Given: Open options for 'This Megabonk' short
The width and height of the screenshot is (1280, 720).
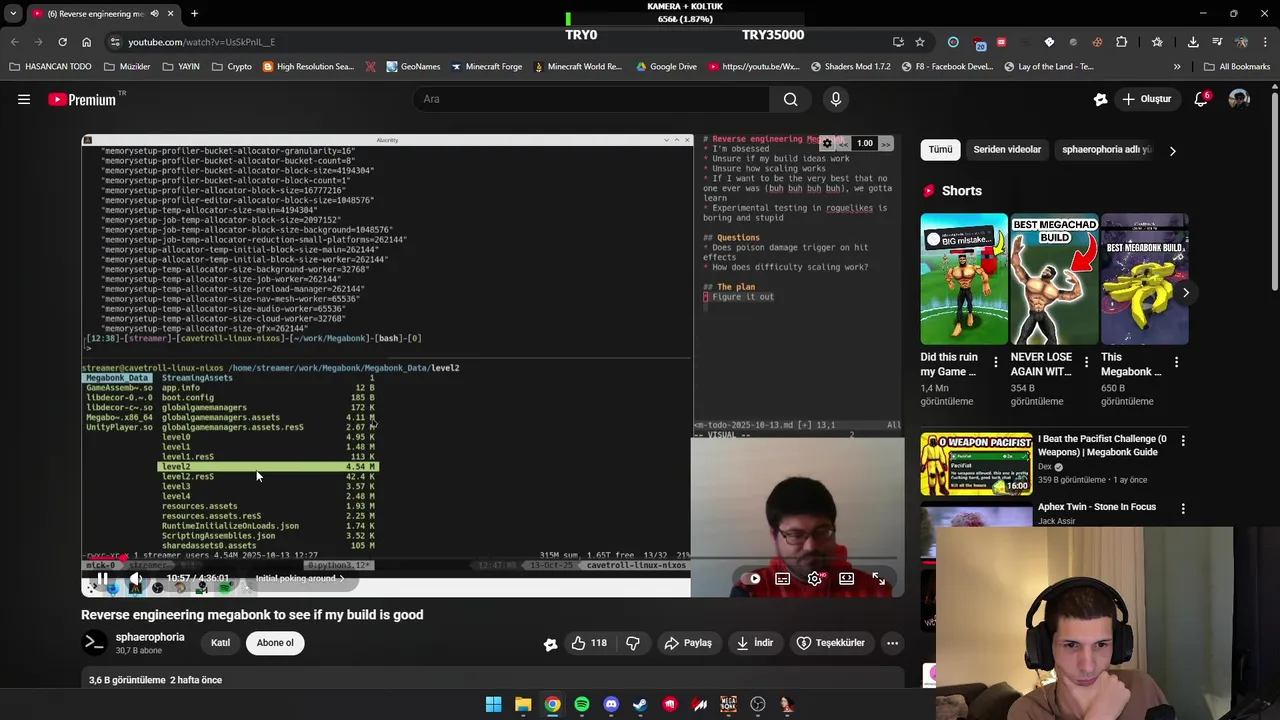Looking at the screenshot, I should pyautogui.click(x=1176, y=363).
